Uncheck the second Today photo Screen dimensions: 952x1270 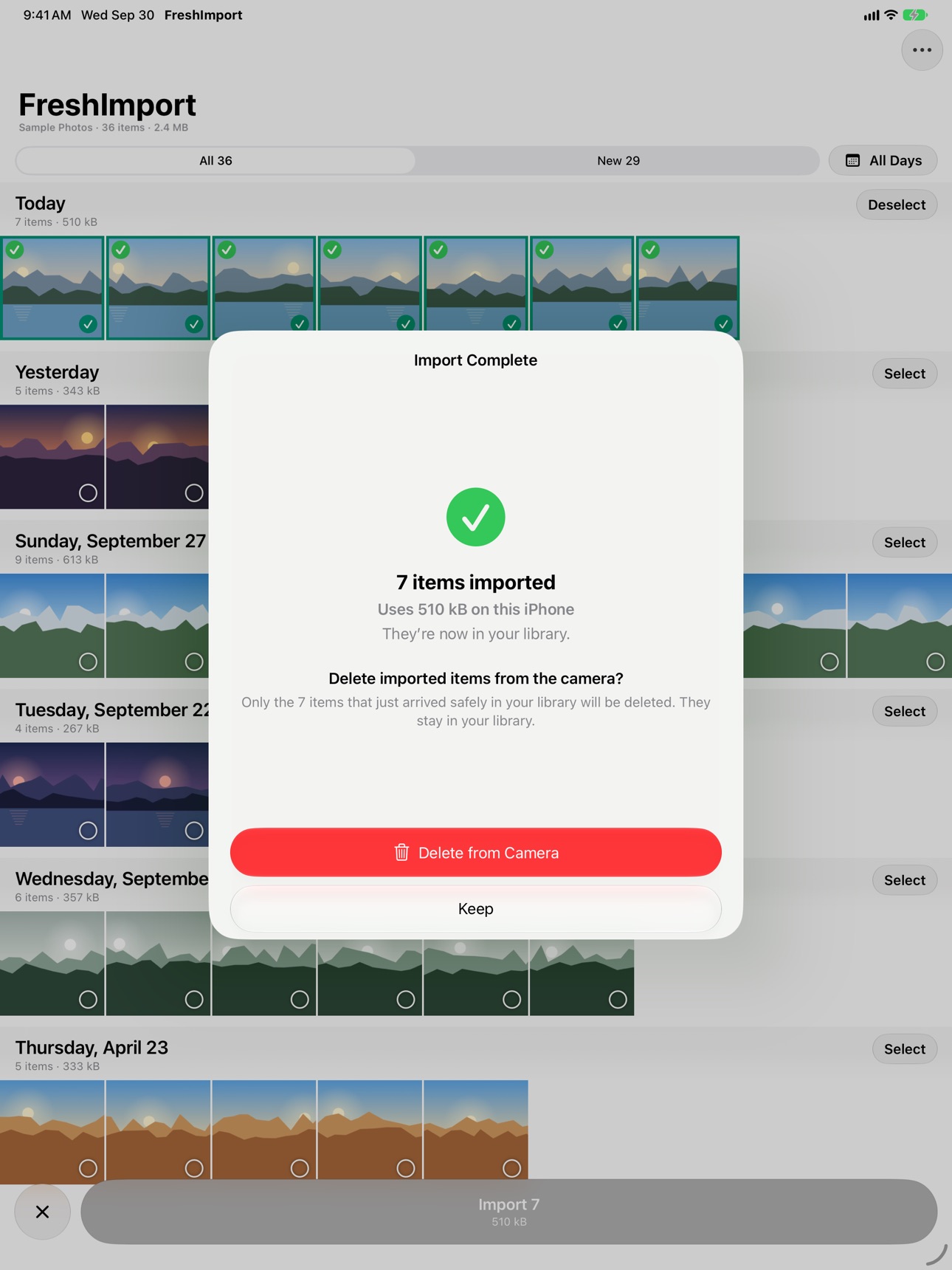(x=194, y=323)
